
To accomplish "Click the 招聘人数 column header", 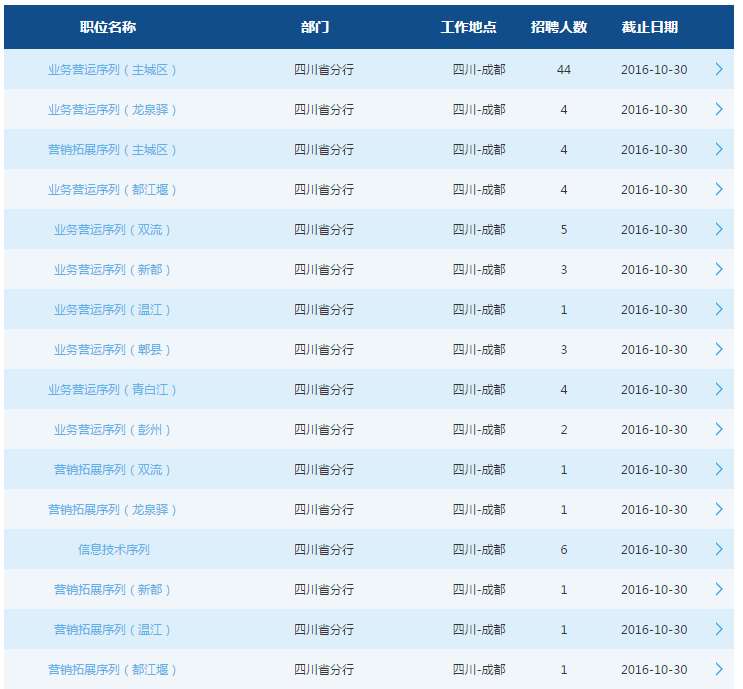I will coord(558,27).
